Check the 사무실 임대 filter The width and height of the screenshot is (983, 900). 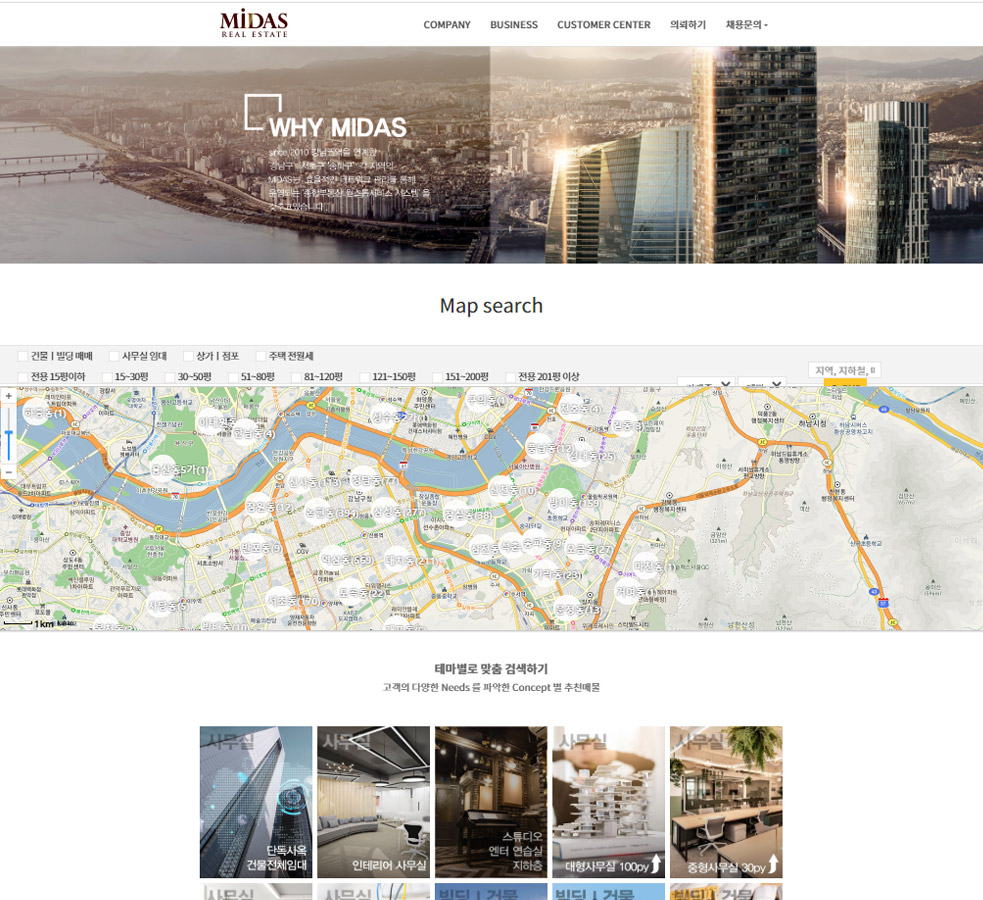[114, 356]
